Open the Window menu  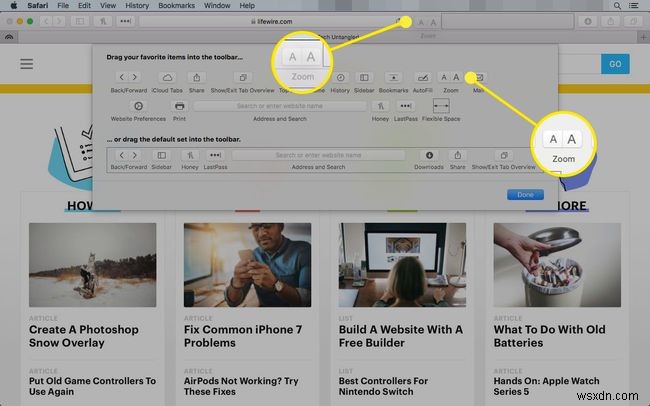click(x=217, y=5)
